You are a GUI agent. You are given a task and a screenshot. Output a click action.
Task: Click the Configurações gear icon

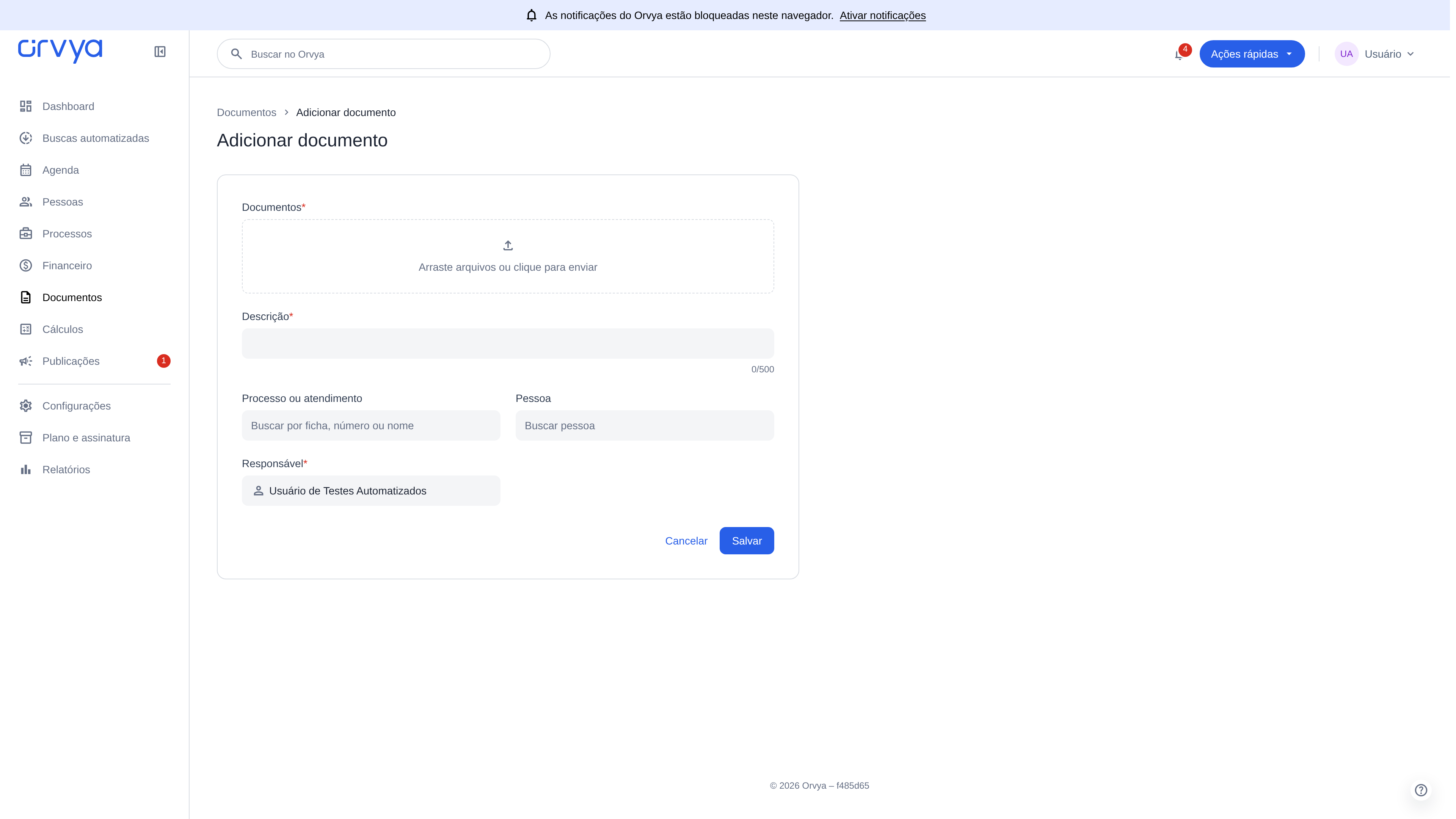tap(26, 406)
